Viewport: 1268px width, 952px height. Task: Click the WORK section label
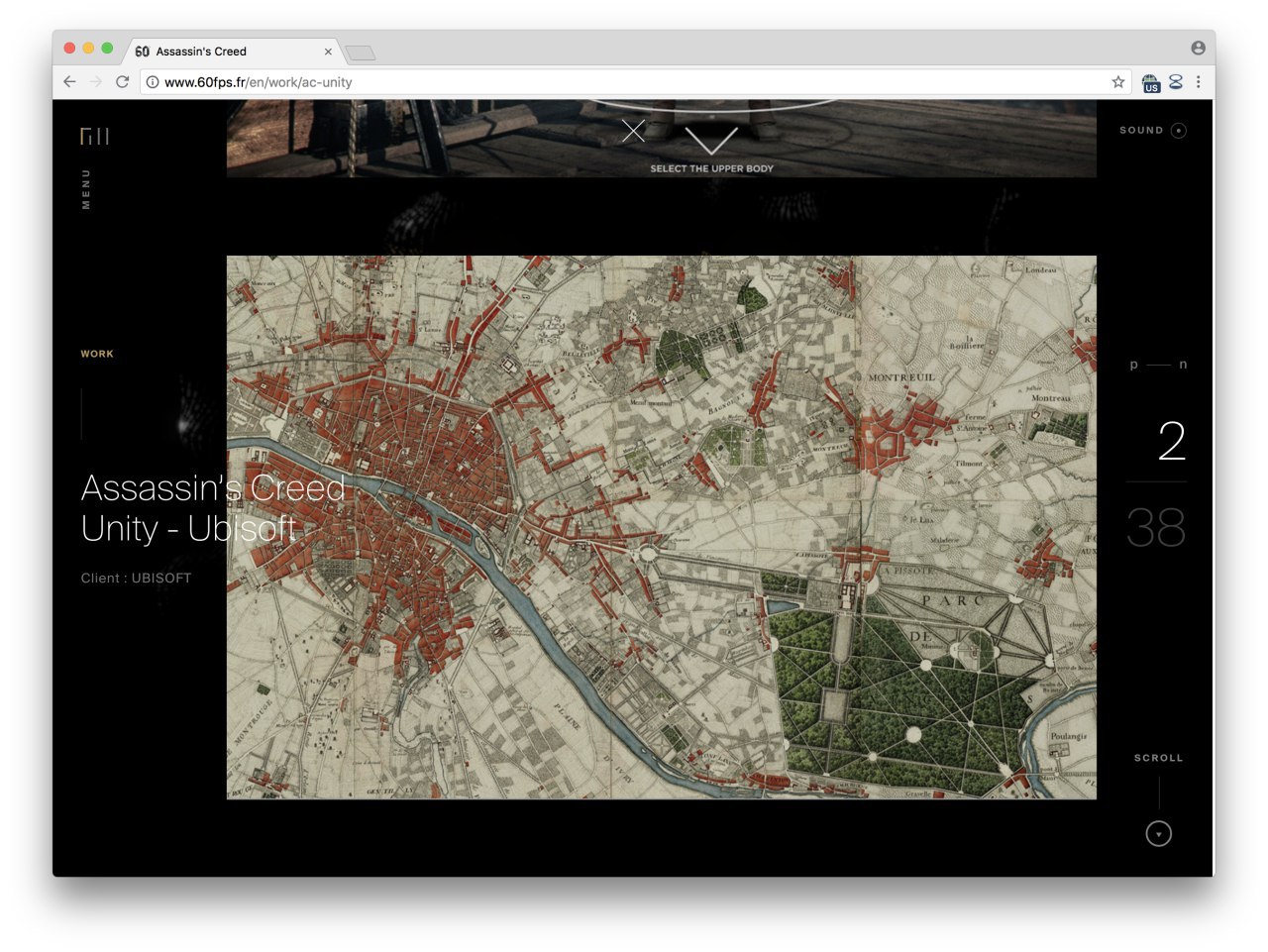(97, 354)
